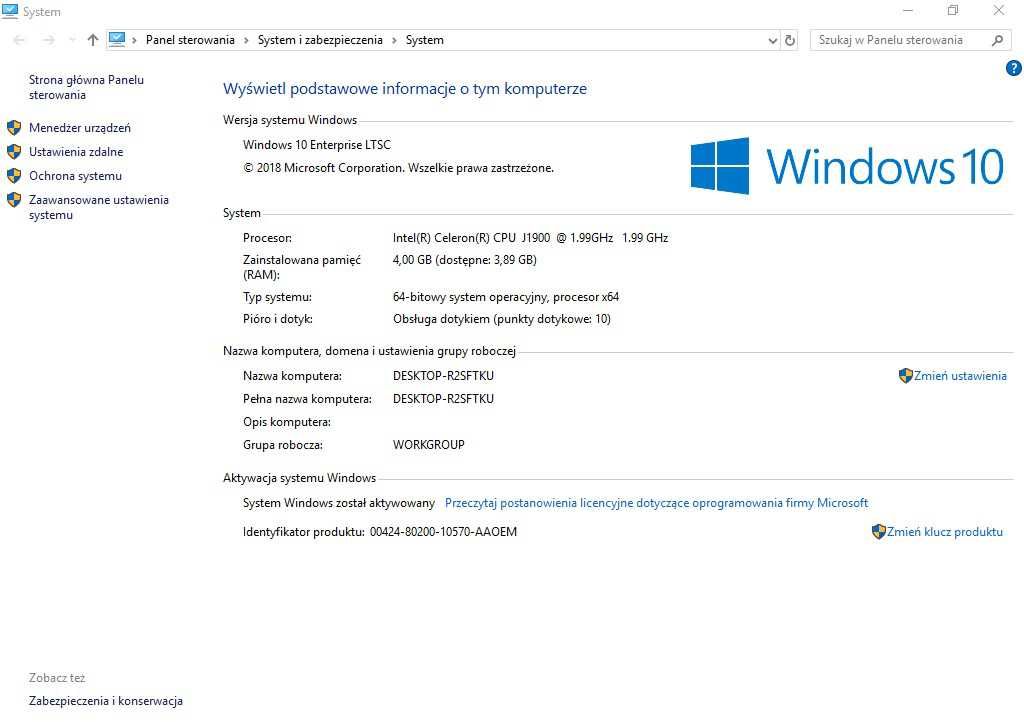Open System i zabezpieczenia breadcrumb

point(320,40)
